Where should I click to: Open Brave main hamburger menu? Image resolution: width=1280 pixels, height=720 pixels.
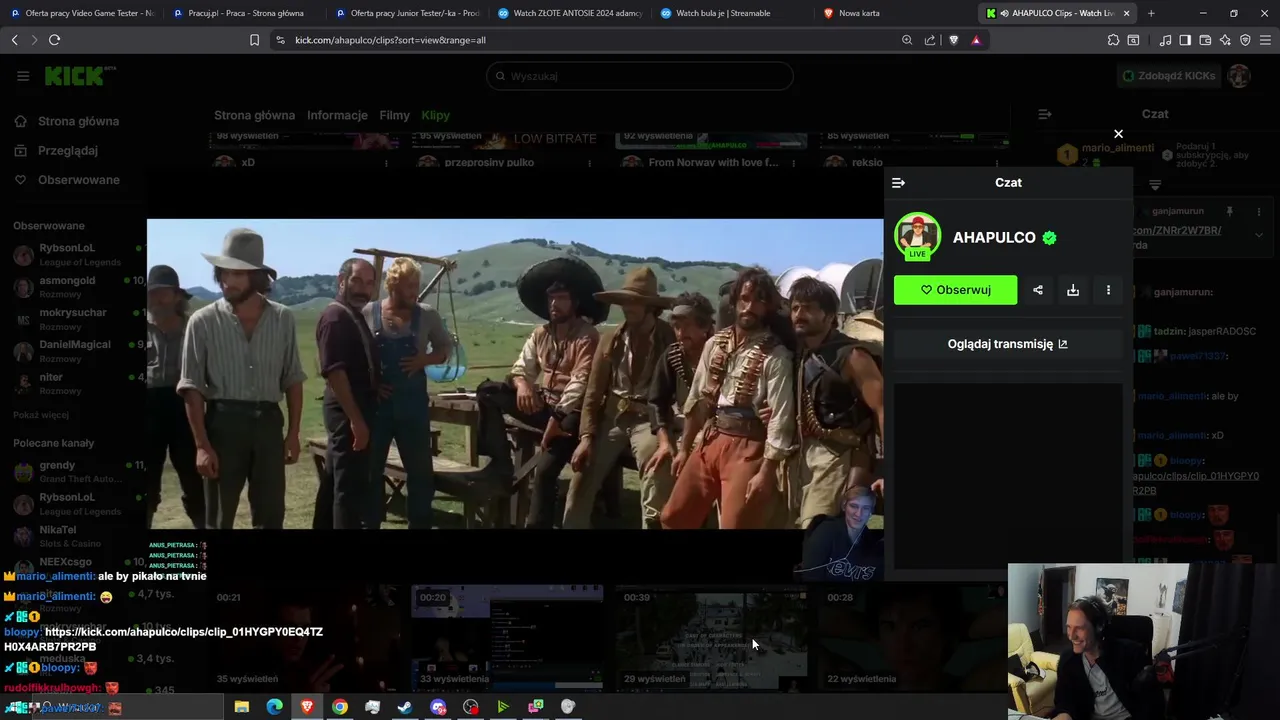[1265, 40]
